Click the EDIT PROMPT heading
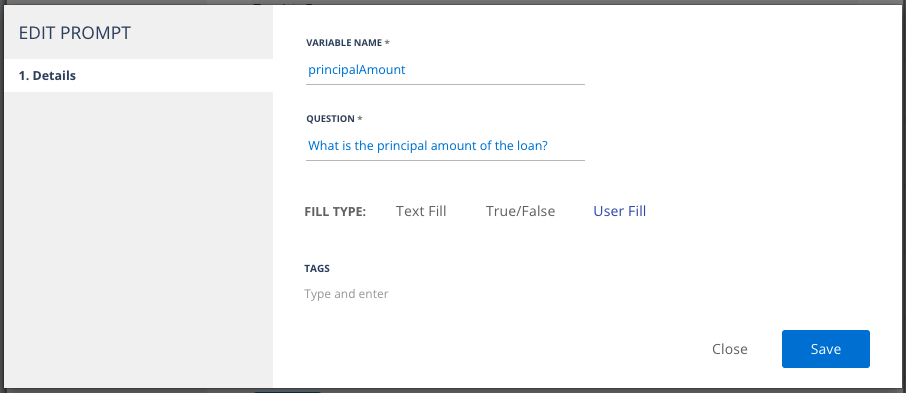This screenshot has height=393, width=906. point(75,33)
